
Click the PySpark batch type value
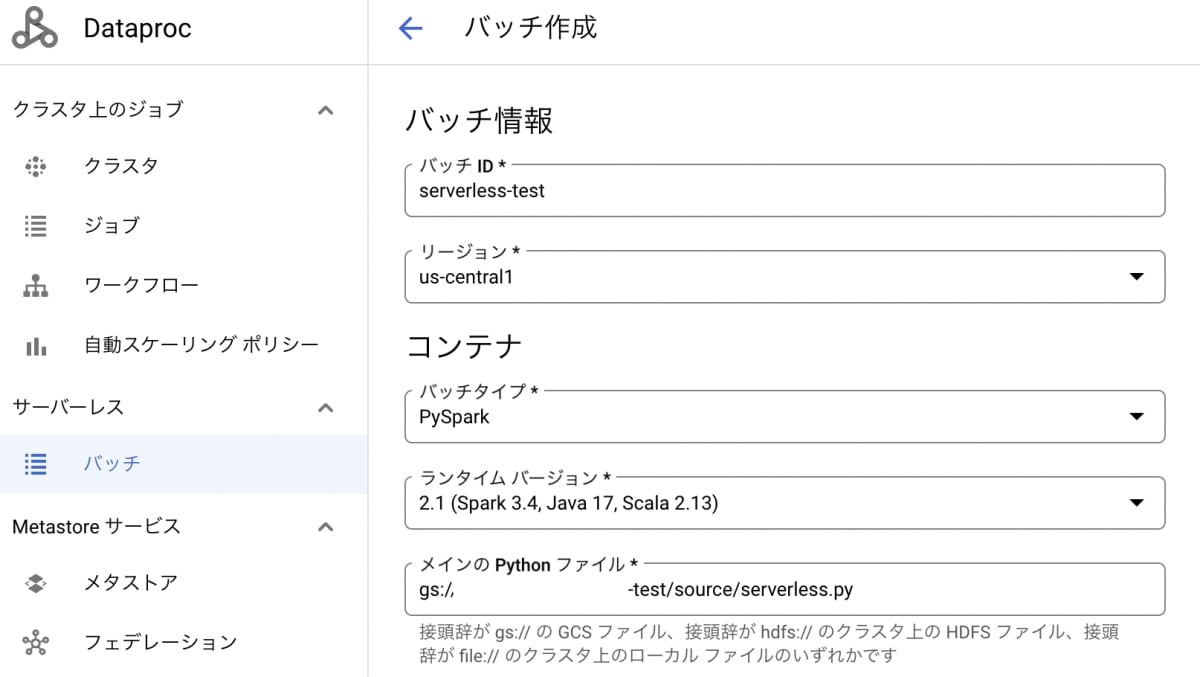pyautogui.click(x=454, y=417)
